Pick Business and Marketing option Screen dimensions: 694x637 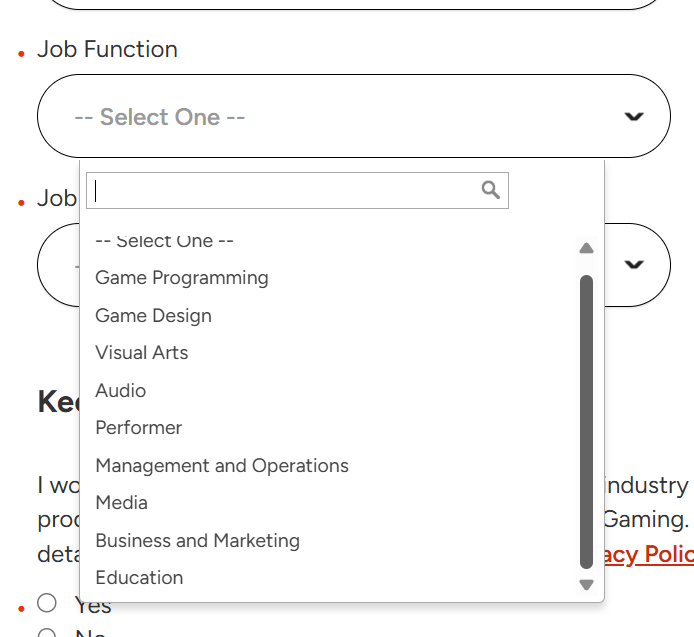pyautogui.click(x=197, y=541)
